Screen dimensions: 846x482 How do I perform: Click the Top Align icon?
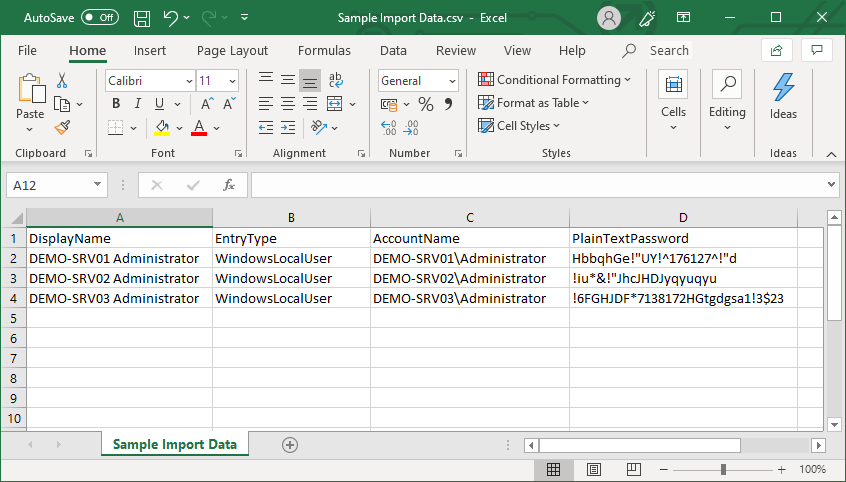point(266,80)
